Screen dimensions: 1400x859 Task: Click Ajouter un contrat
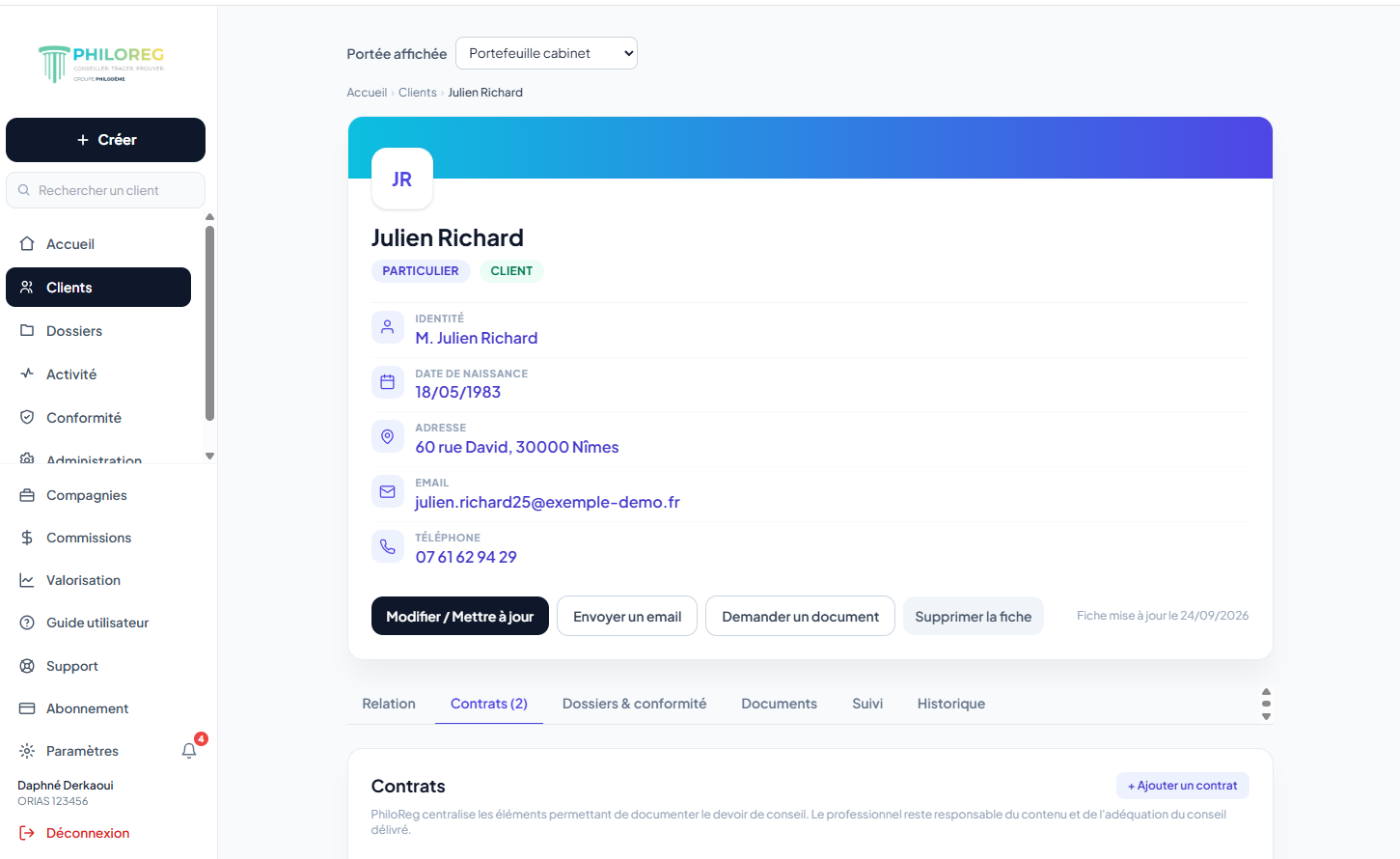tap(1182, 786)
